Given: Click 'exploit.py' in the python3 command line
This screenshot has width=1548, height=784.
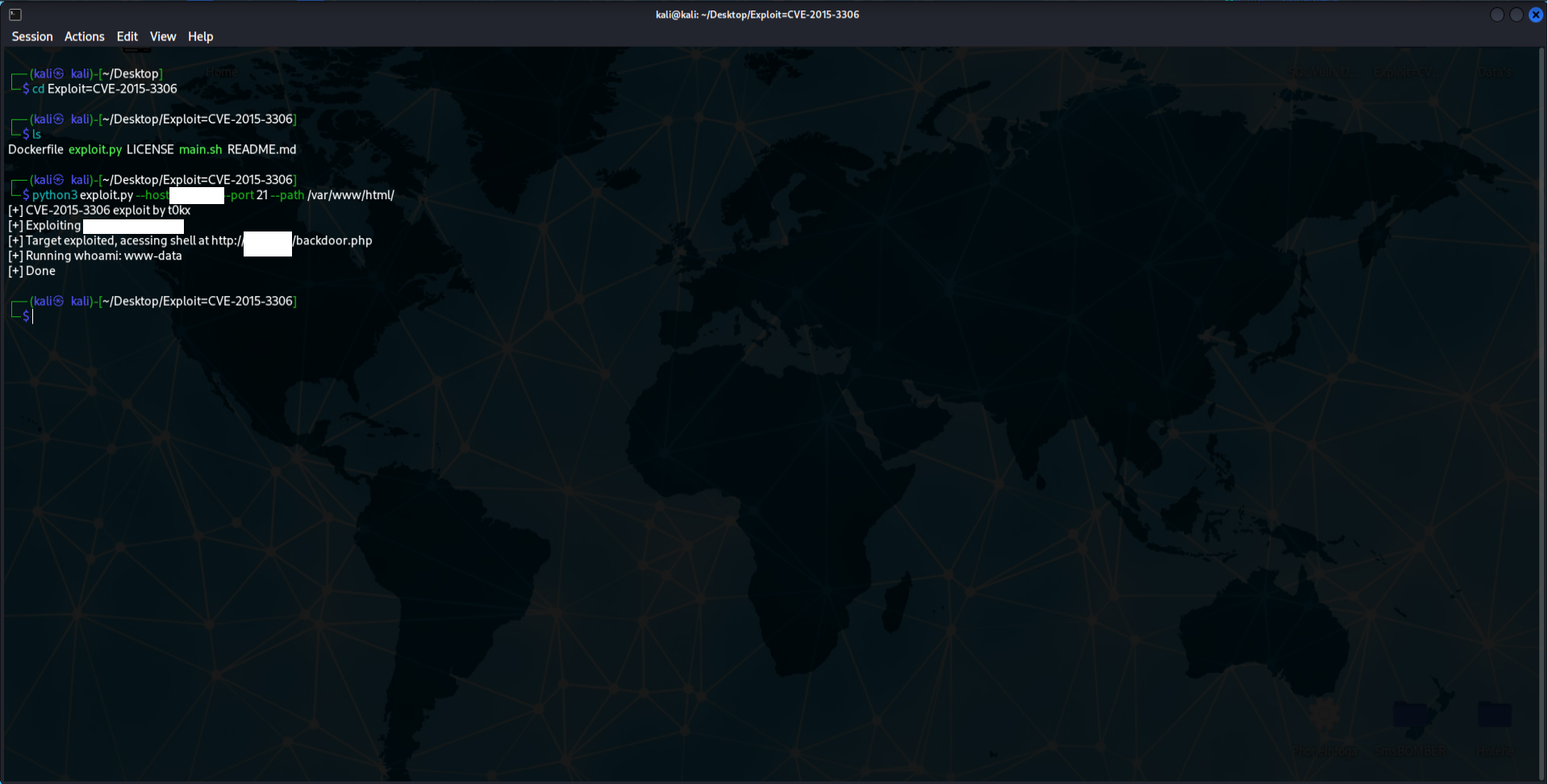Looking at the screenshot, I should tap(106, 195).
